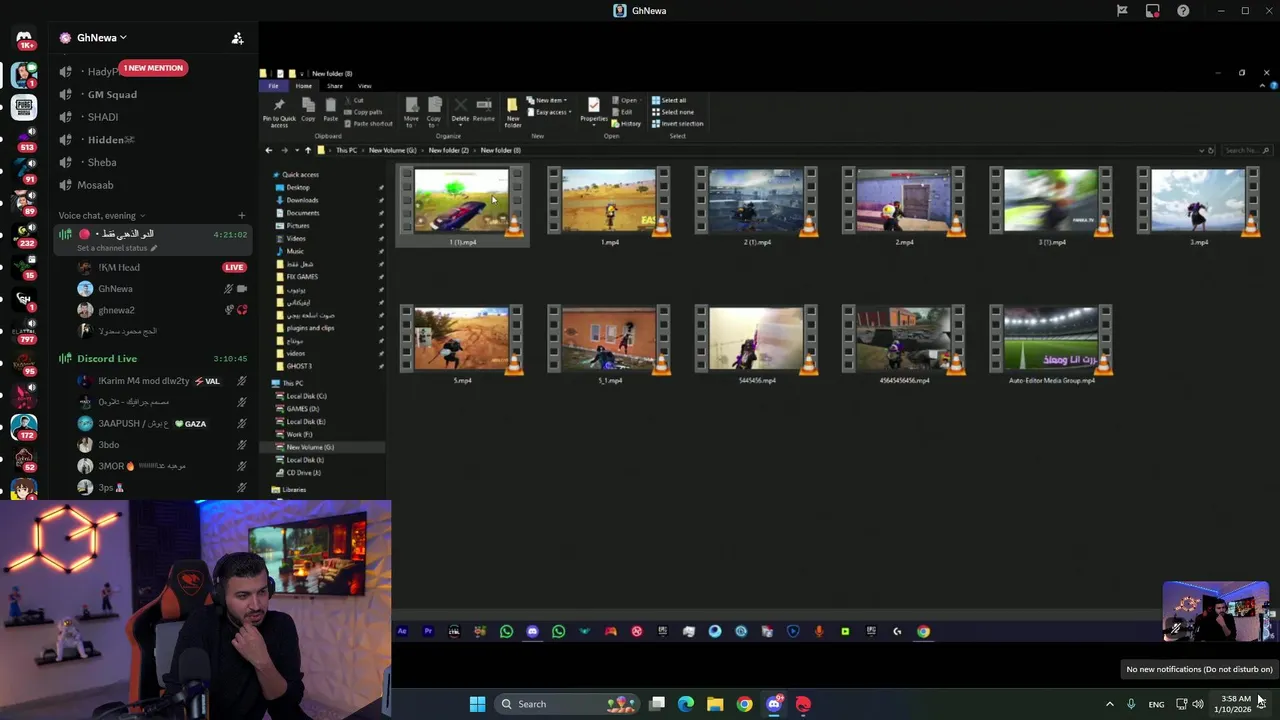Click the Copy to icon in the Organize group

[434, 105]
